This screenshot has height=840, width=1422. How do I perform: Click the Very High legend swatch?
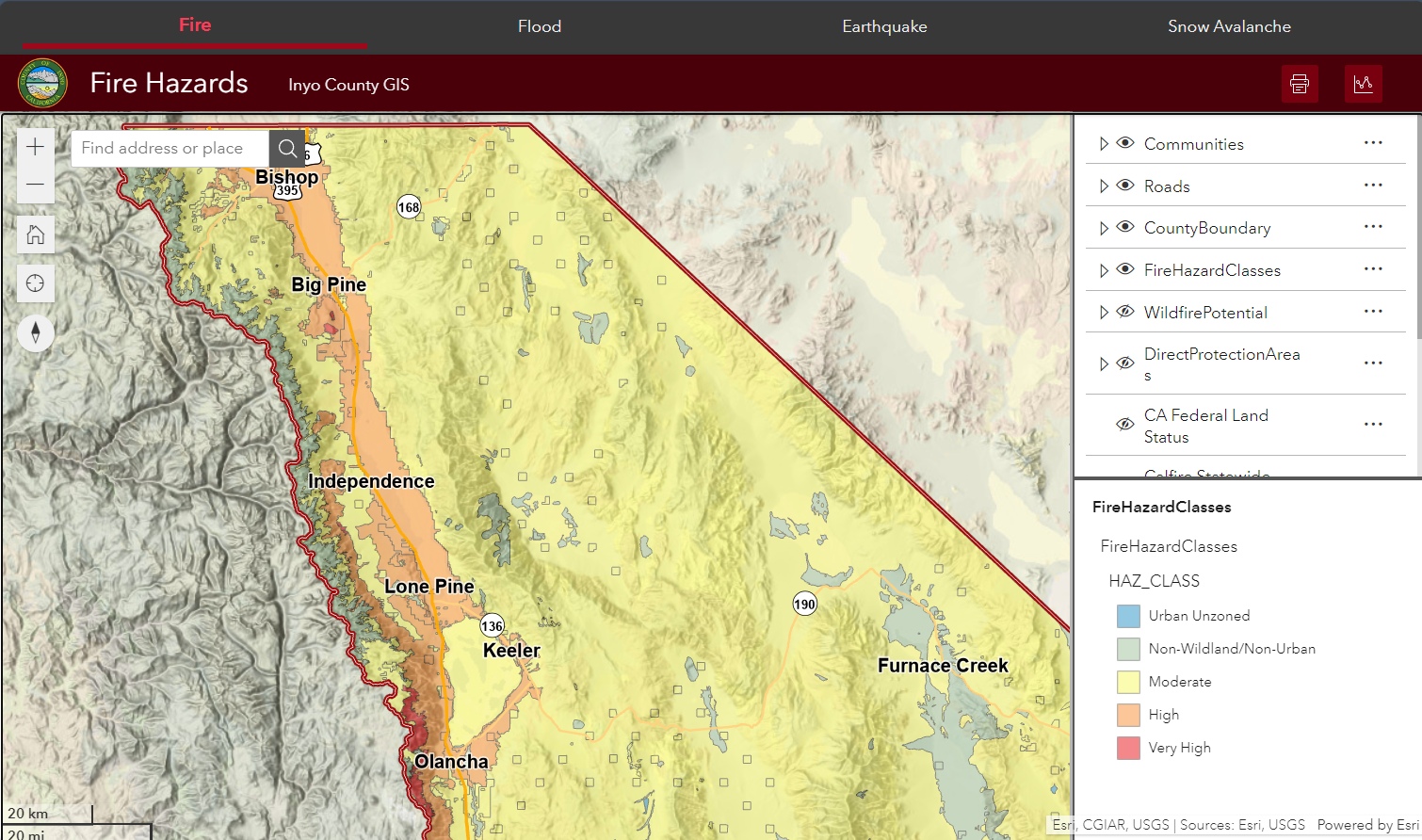pos(1128,748)
